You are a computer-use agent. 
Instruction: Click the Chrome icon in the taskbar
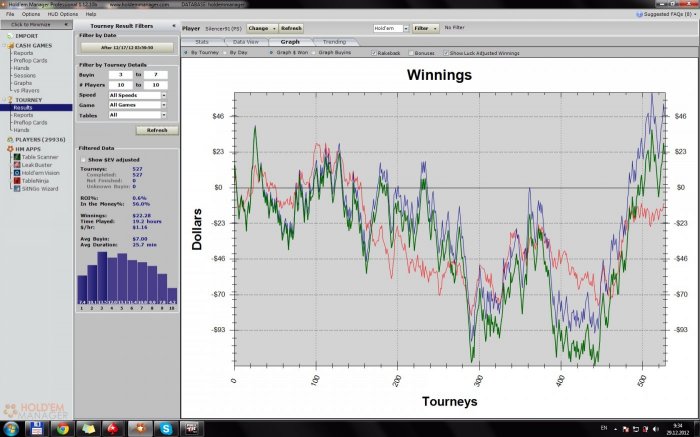pyautogui.click(x=62, y=428)
